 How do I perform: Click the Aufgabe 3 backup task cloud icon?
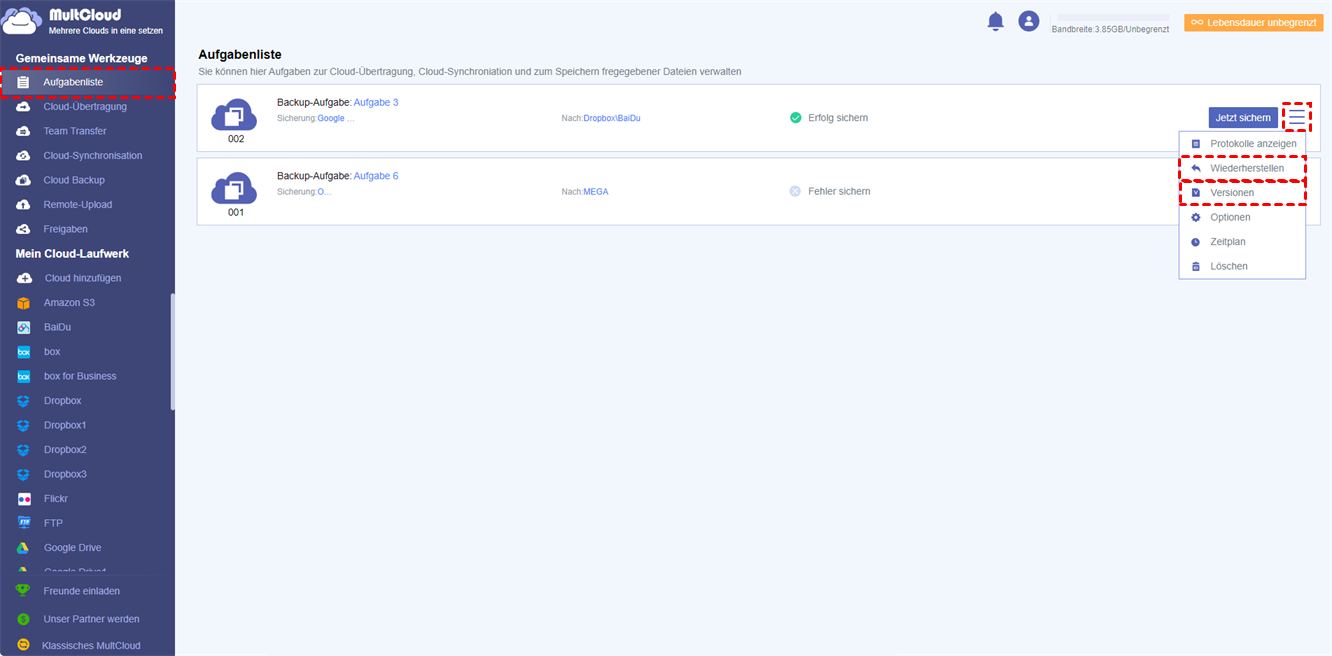(x=235, y=114)
